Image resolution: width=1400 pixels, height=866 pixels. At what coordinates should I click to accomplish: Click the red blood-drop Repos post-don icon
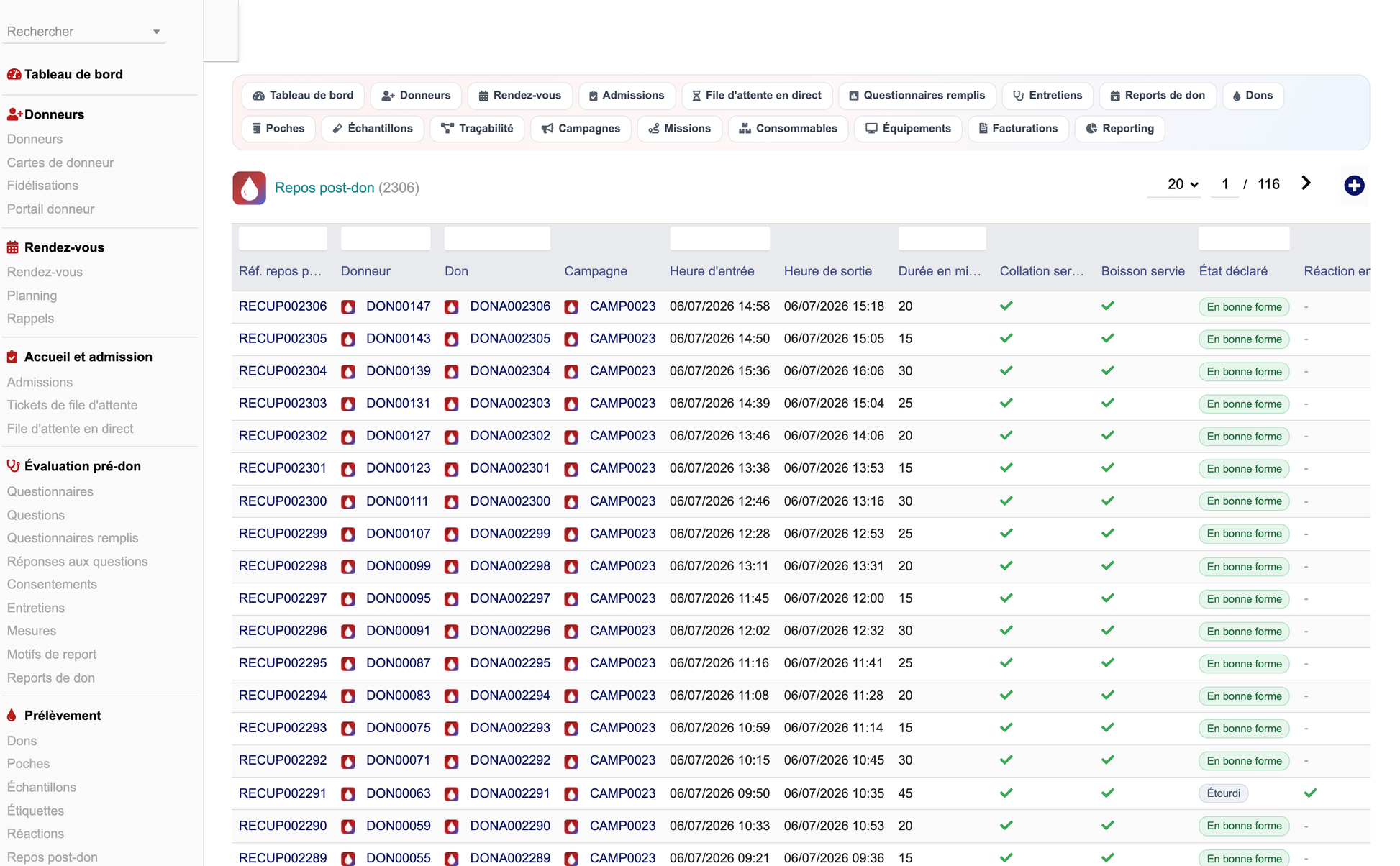(x=249, y=188)
